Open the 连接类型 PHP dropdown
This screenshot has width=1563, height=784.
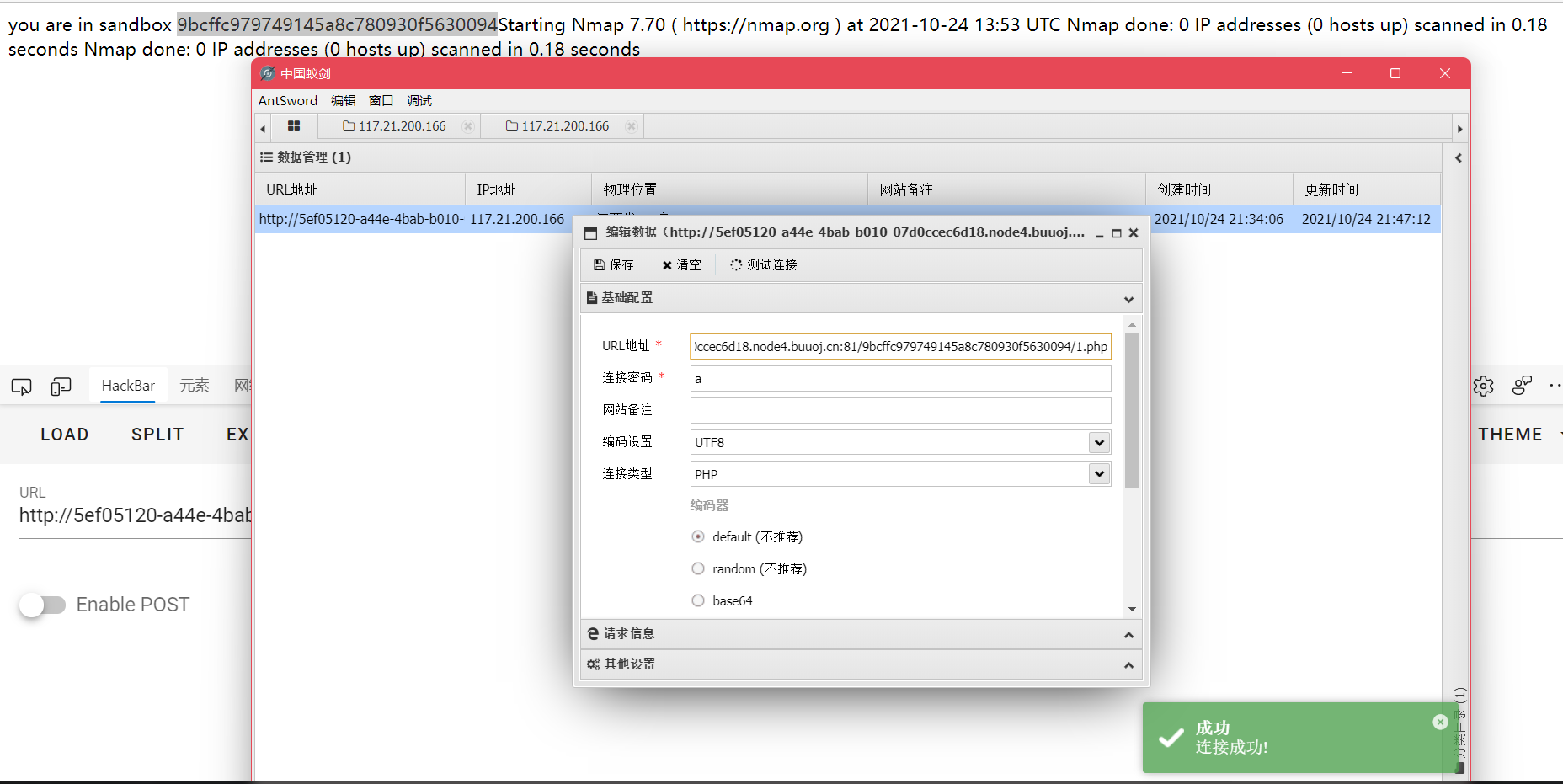1099,474
